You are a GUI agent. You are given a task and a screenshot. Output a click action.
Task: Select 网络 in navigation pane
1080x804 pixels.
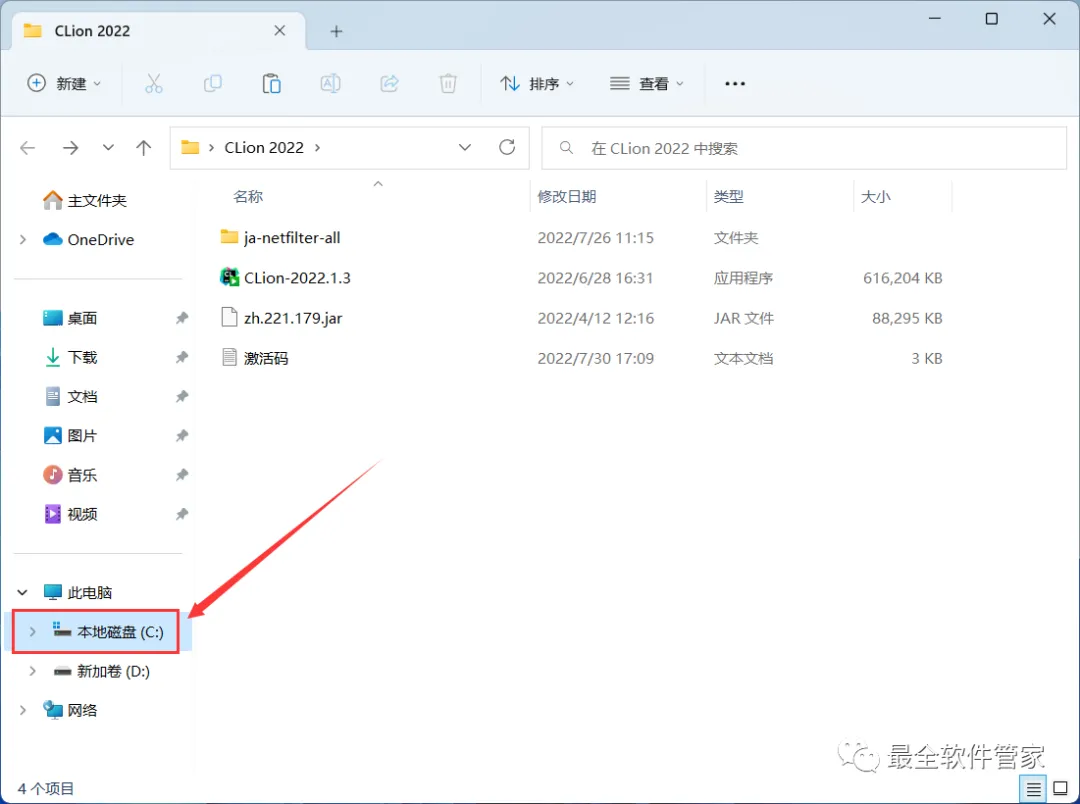pyautogui.click(x=70, y=710)
